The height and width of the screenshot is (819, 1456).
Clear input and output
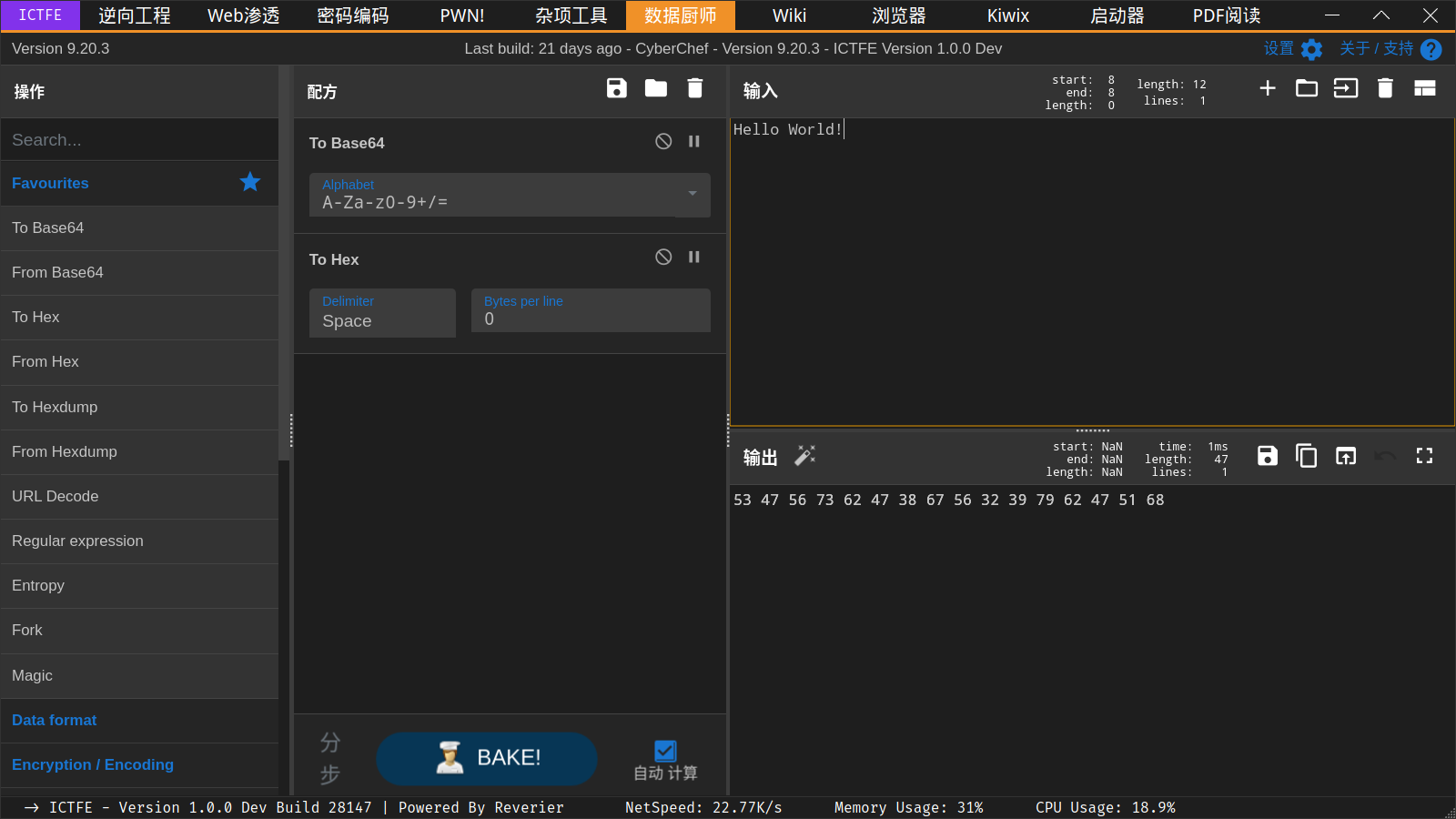click(x=1385, y=88)
